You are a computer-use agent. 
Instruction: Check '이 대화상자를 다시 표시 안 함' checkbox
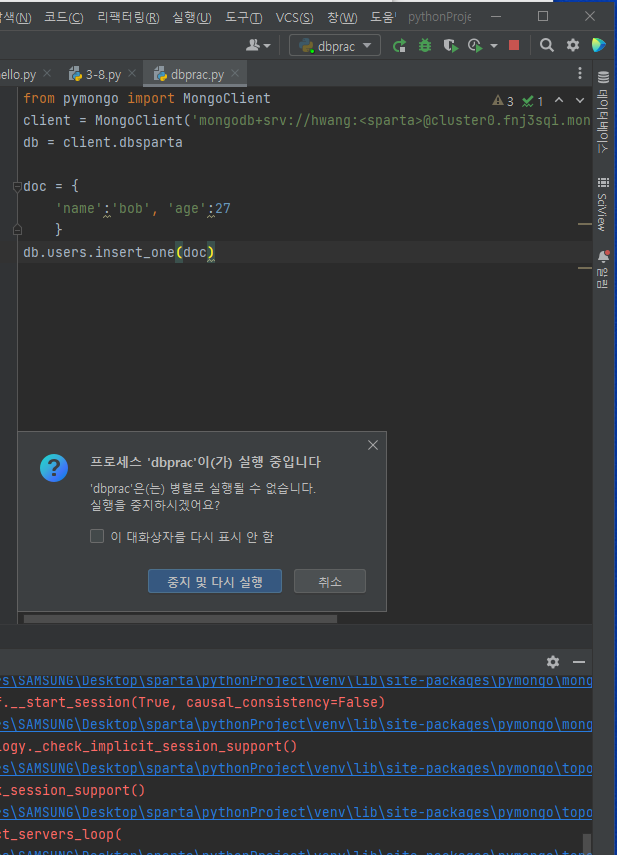pyautogui.click(x=97, y=536)
